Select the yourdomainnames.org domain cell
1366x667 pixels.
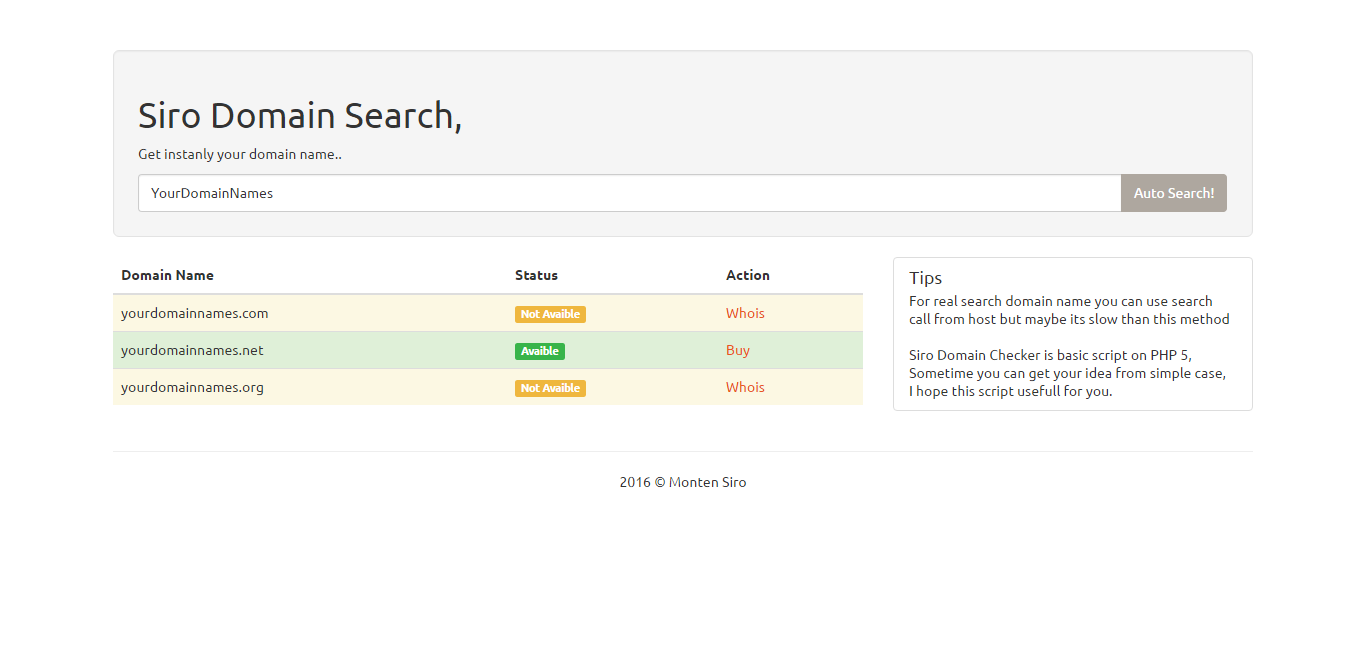310,387
